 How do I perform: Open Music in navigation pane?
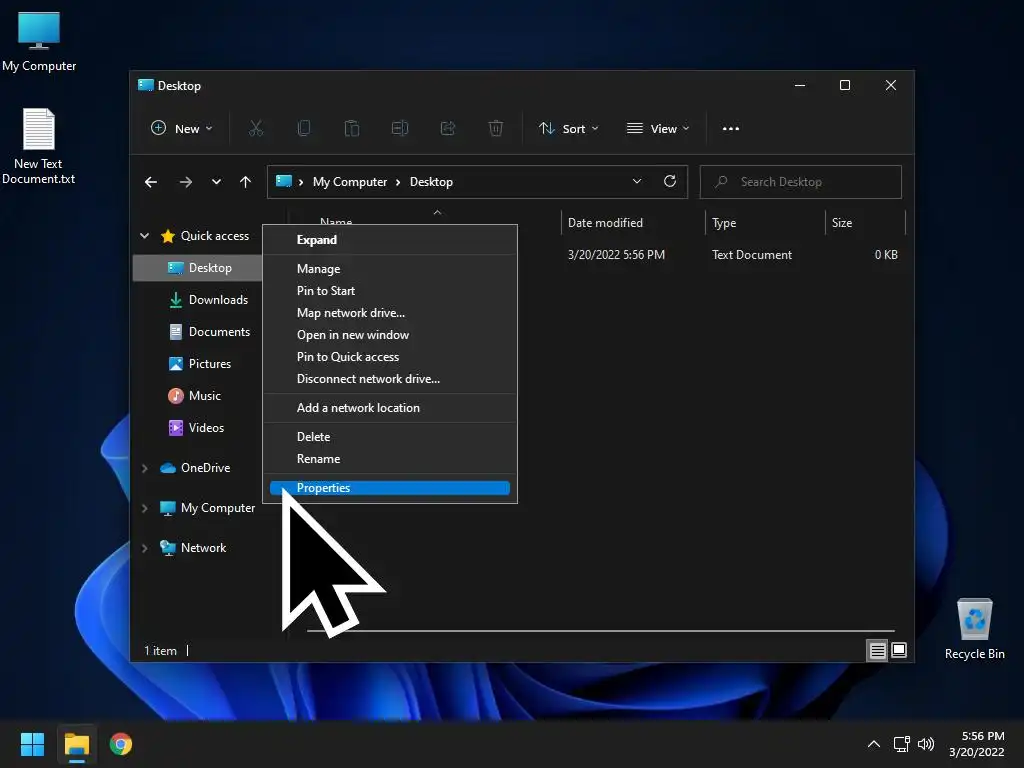(195, 396)
